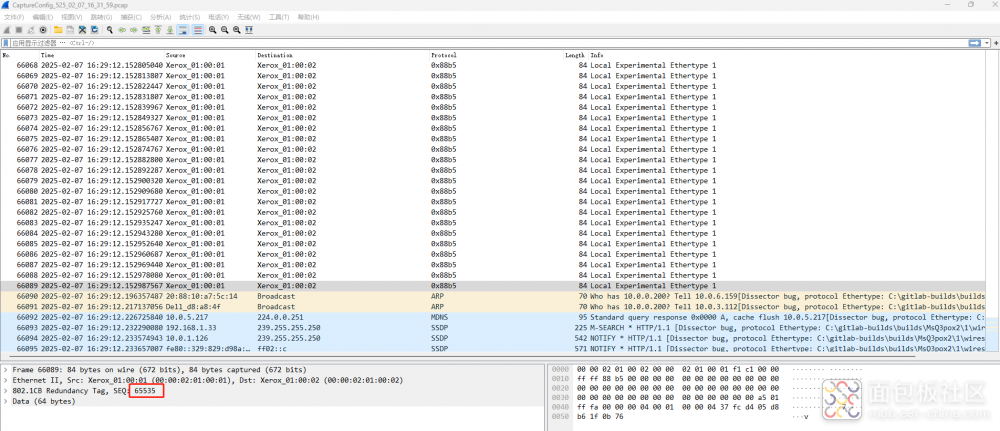Open the 帮助(H) menu
The width and height of the screenshot is (1000, 431).
(309, 17)
